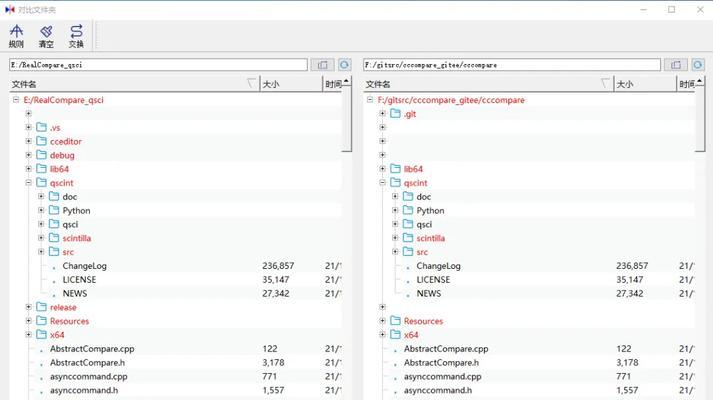Expand the left pane doc folder
The image size is (713, 400).
[x=41, y=196]
